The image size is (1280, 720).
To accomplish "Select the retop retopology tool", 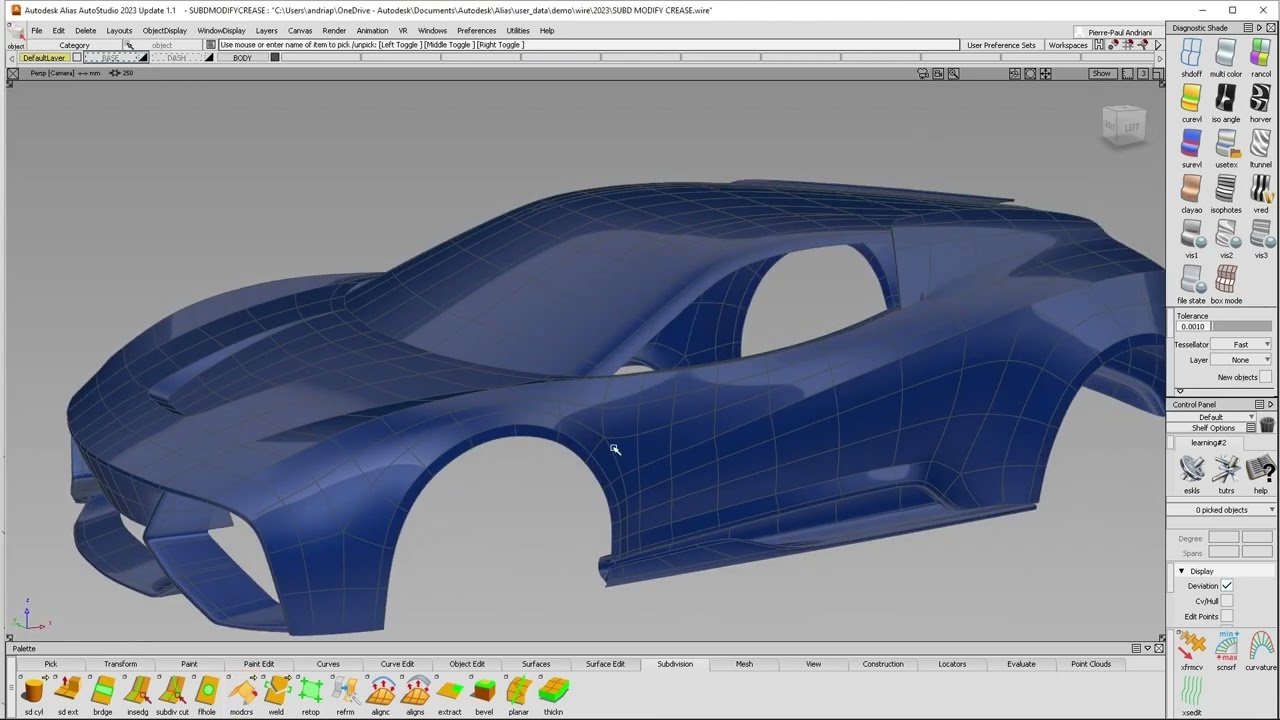I will click(x=311, y=690).
